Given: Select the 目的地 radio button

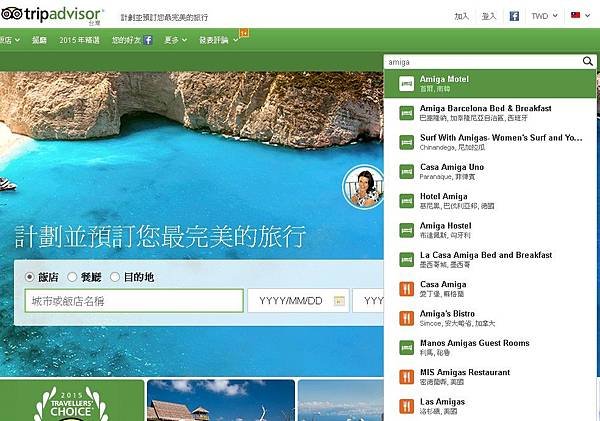Looking at the screenshot, I should (114, 277).
